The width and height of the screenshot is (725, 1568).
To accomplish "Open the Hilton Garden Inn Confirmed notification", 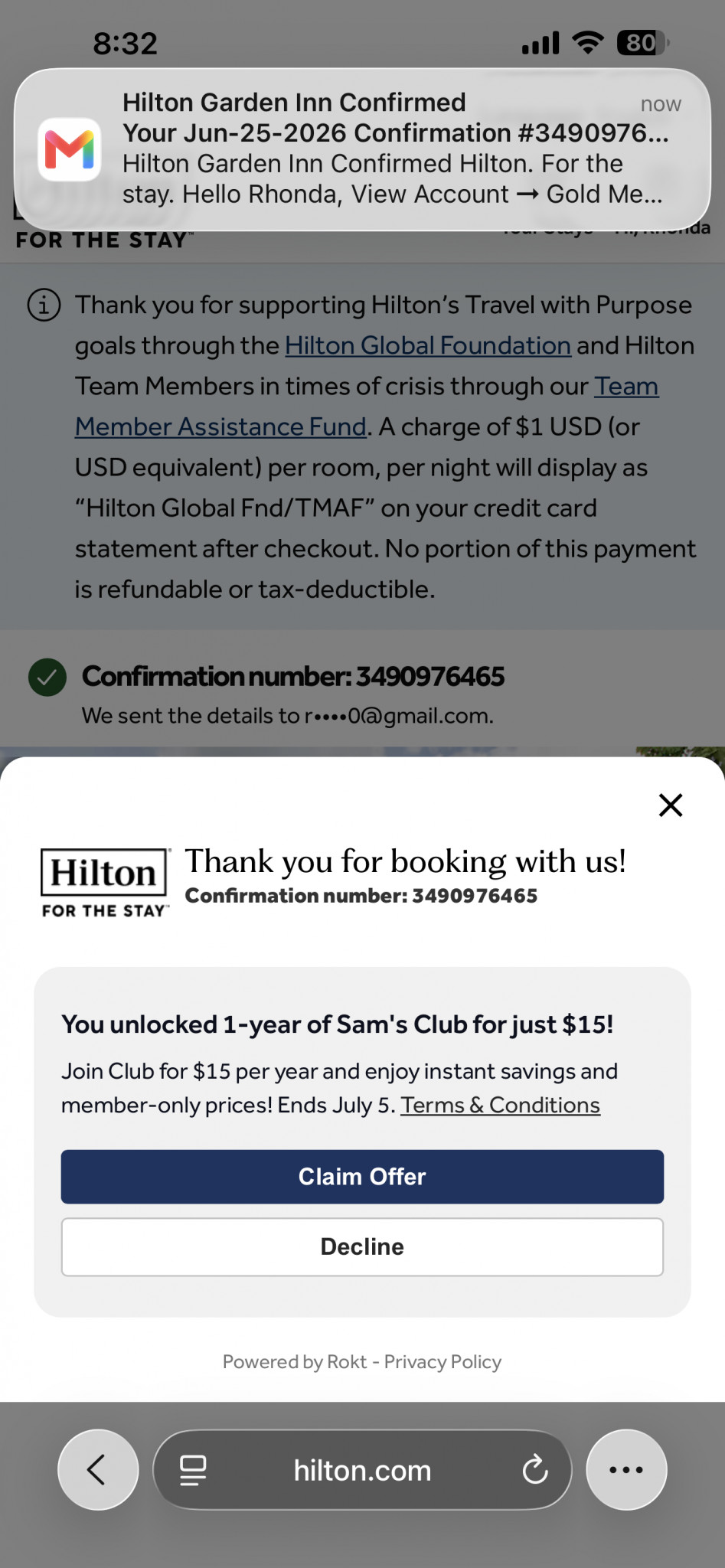I will (x=362, y=149).
